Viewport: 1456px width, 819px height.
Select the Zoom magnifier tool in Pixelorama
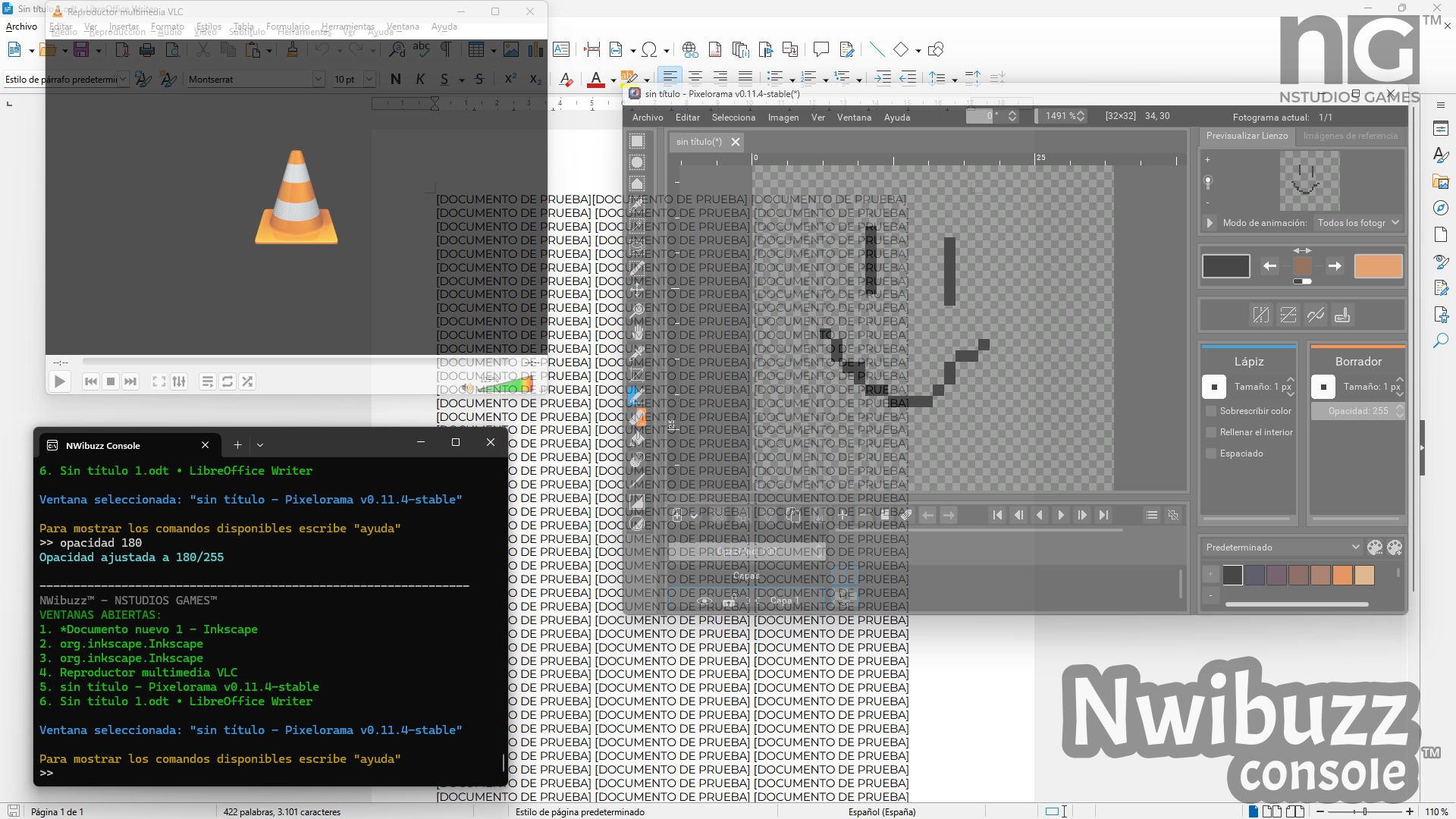click(x=637, y=310)
